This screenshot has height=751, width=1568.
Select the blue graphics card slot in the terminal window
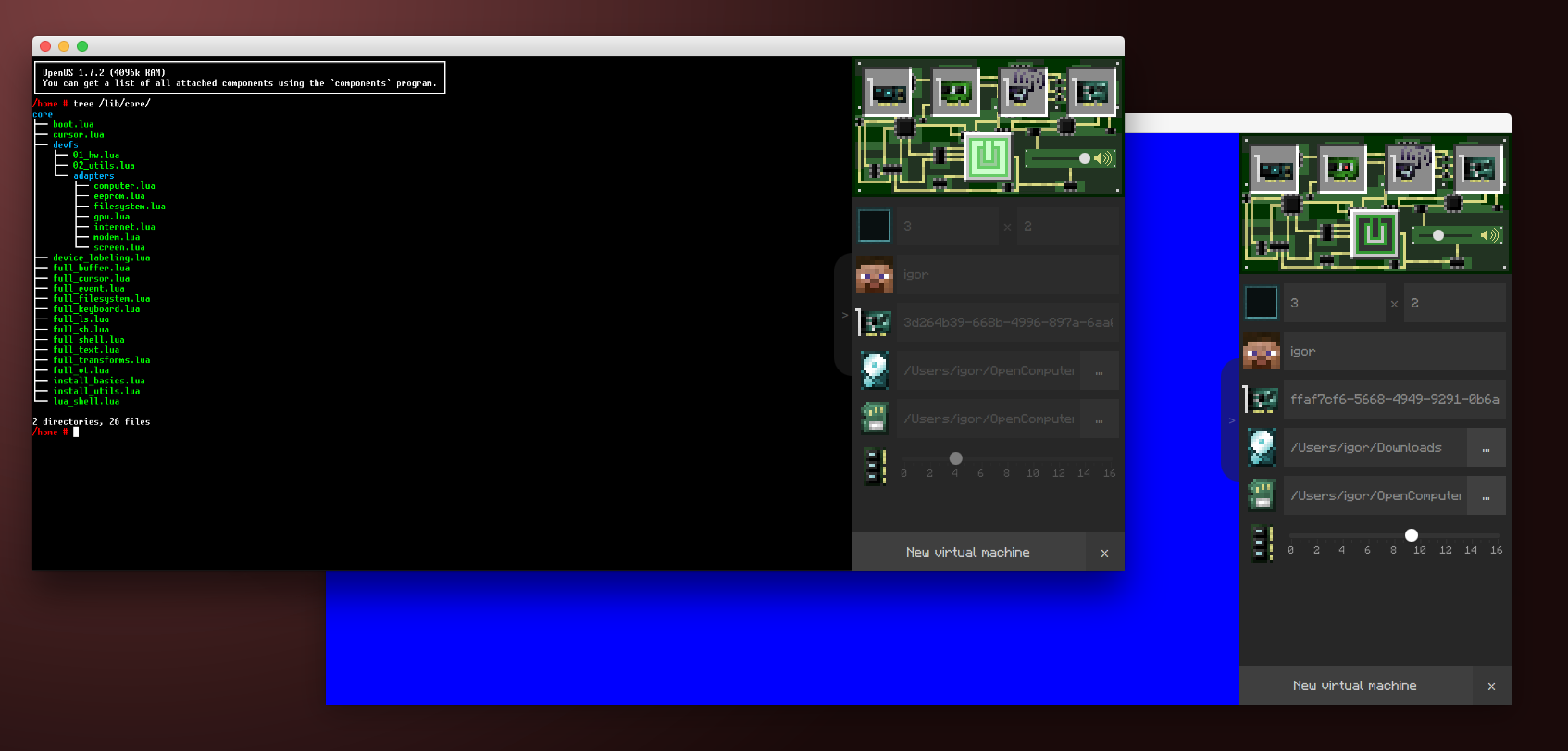tap(888, 92)
